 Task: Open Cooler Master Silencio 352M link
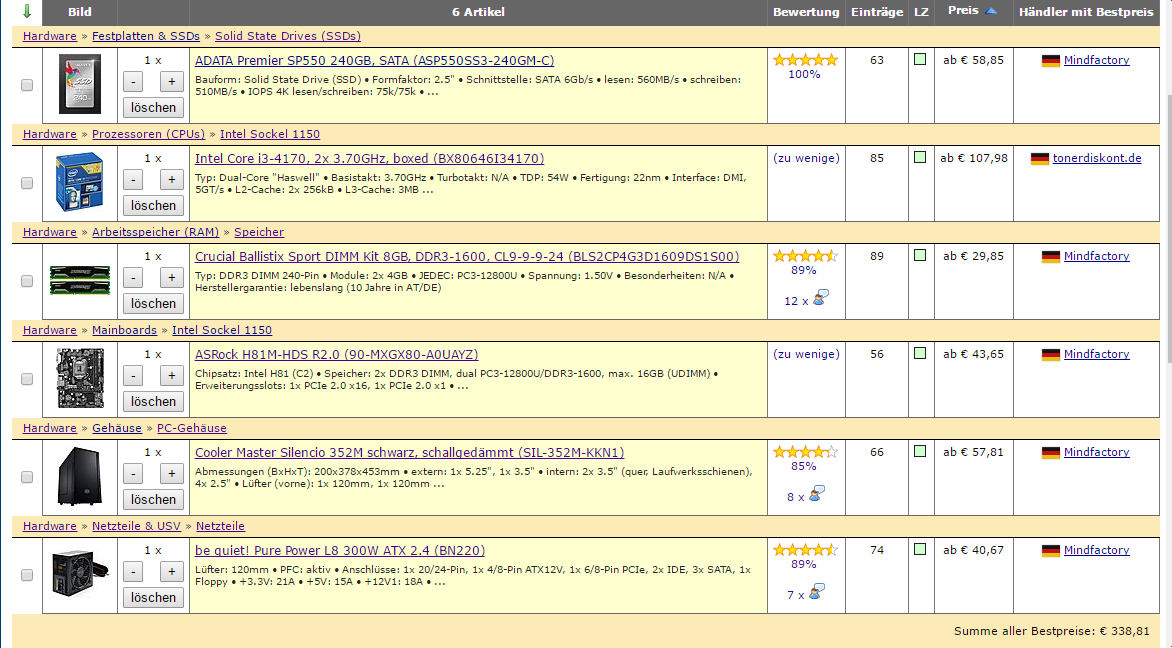410,452
